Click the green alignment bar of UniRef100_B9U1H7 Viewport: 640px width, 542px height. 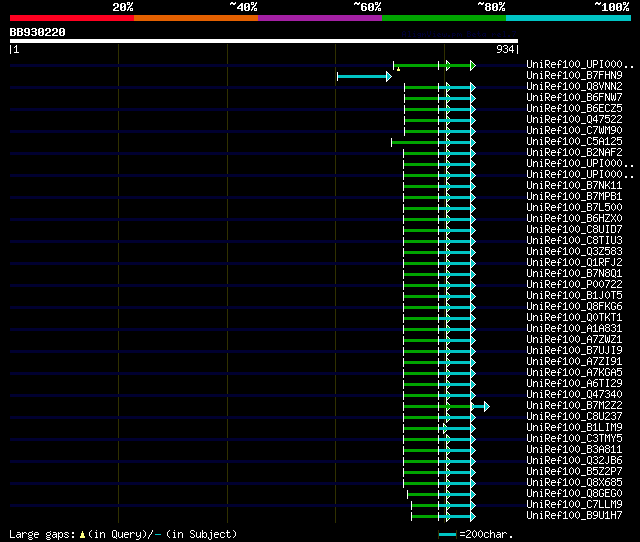coord(425,517)
